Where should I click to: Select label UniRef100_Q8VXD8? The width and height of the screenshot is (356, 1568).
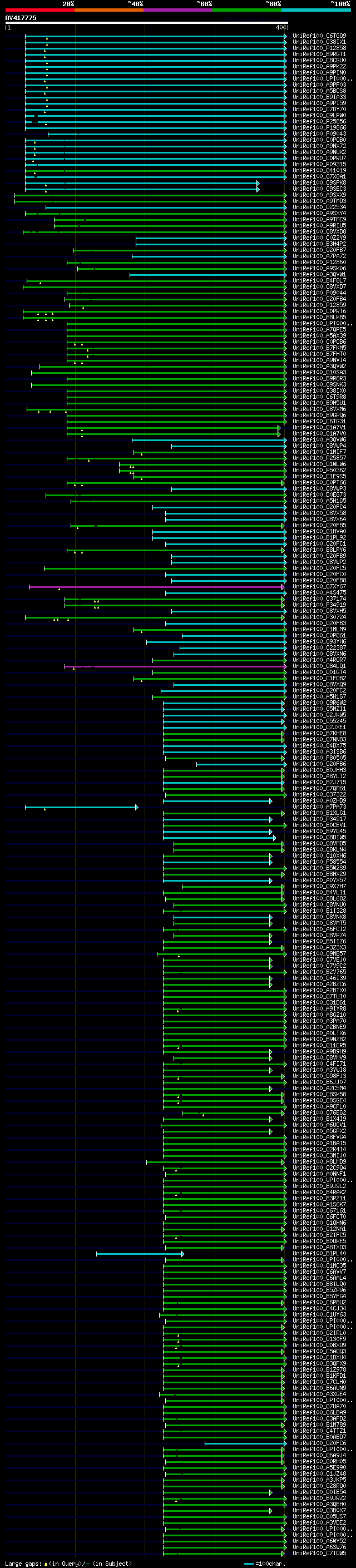click(x=319, y=232)
